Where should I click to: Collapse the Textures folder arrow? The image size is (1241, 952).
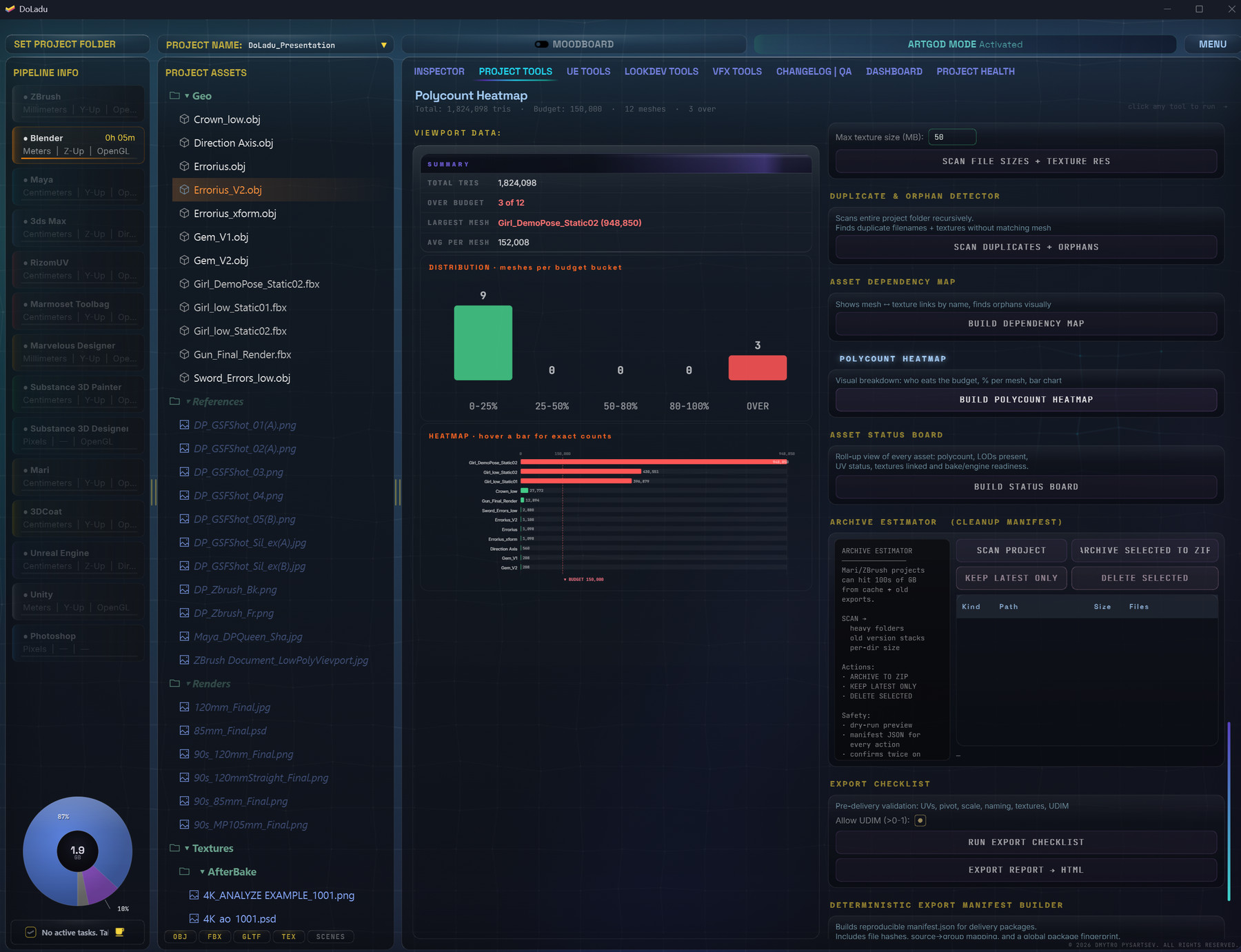(x=187, y=848)
